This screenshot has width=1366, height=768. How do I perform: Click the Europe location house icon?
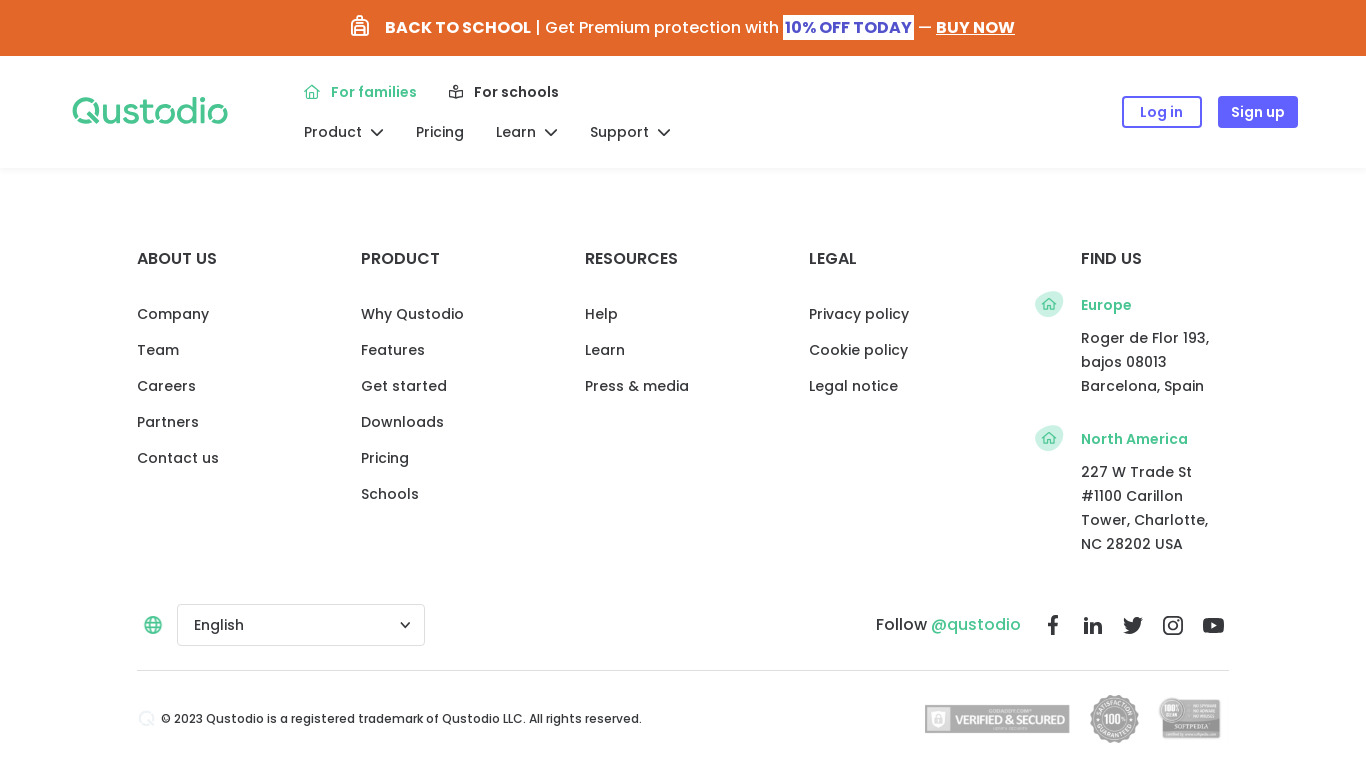click(1049, 304)
